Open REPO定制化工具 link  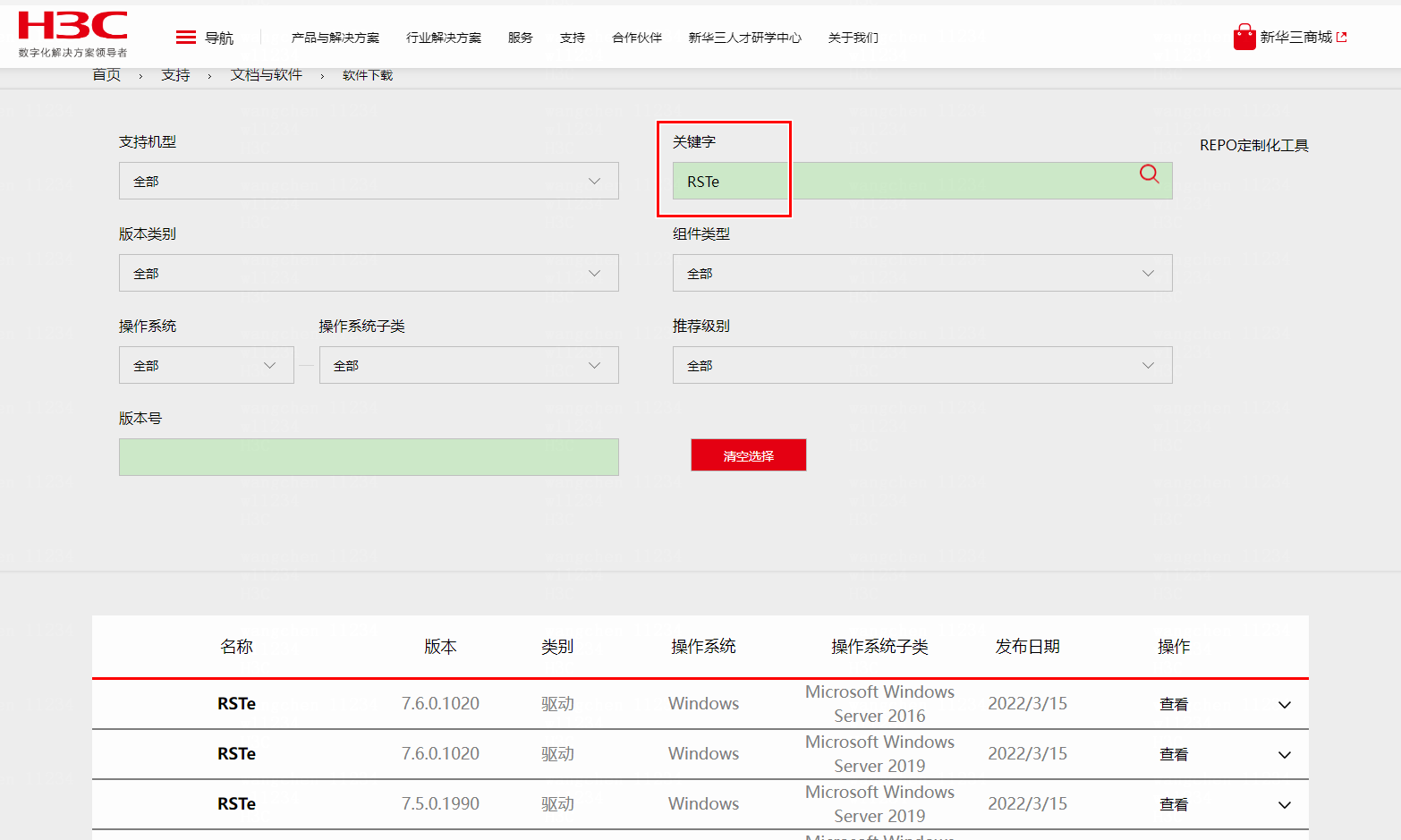(1253, 145)
